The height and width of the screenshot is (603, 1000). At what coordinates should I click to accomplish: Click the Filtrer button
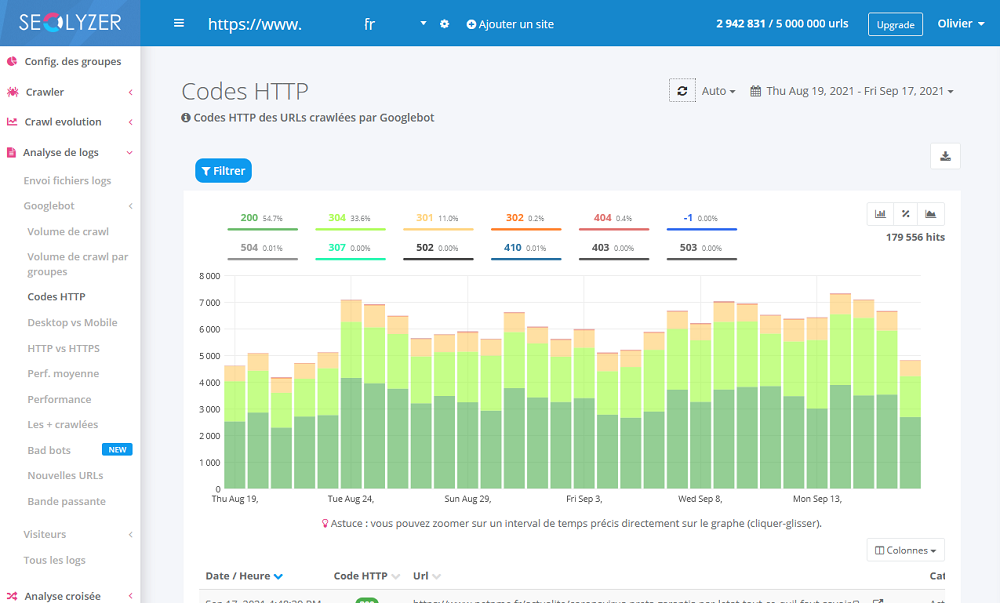[223, 171]
